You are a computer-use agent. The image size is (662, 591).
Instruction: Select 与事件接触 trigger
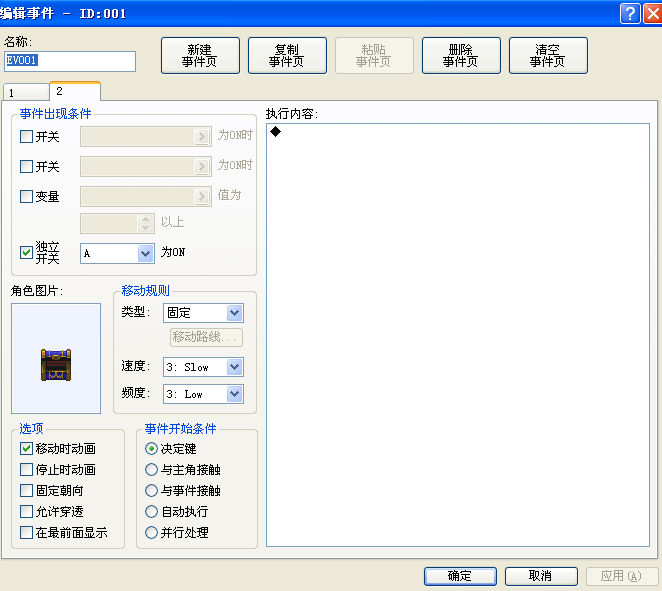[151, 491]
